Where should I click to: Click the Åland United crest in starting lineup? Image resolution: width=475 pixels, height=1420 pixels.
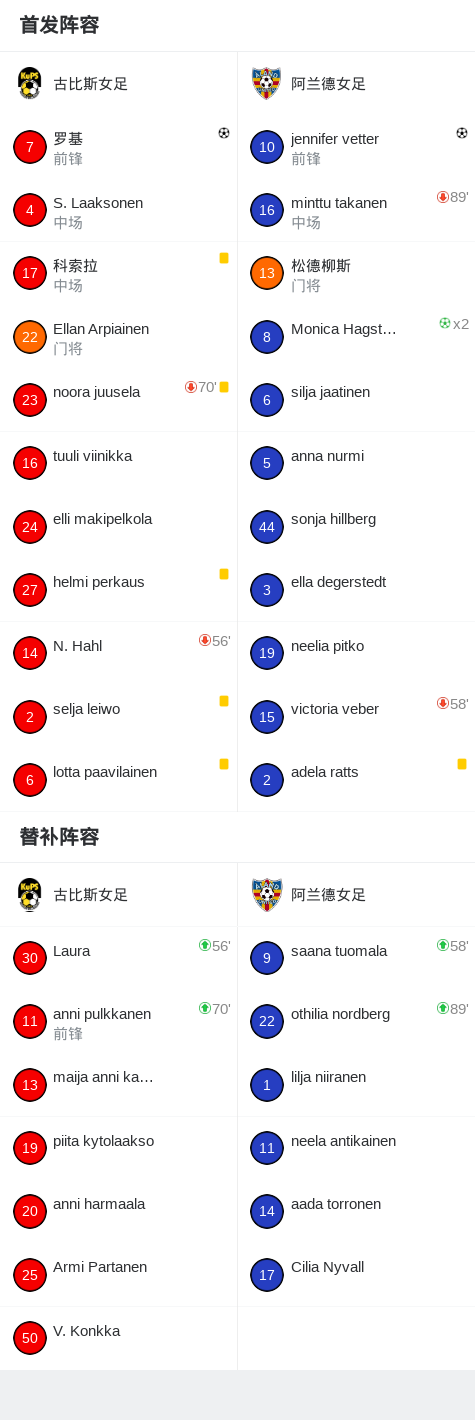coord(267,83)
